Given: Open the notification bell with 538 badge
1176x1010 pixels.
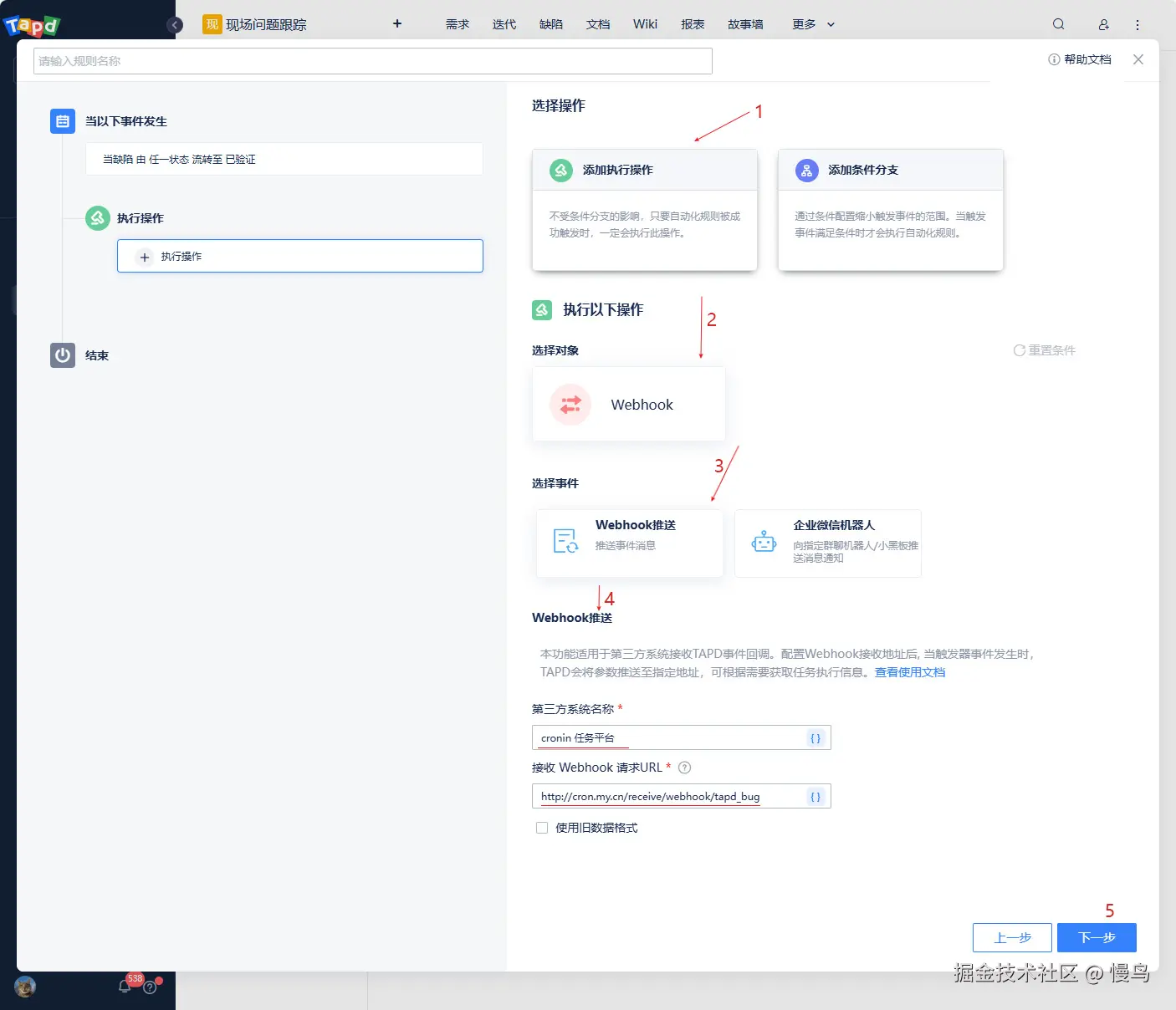Looking at the screenshot, I should (x=124, y=986).
